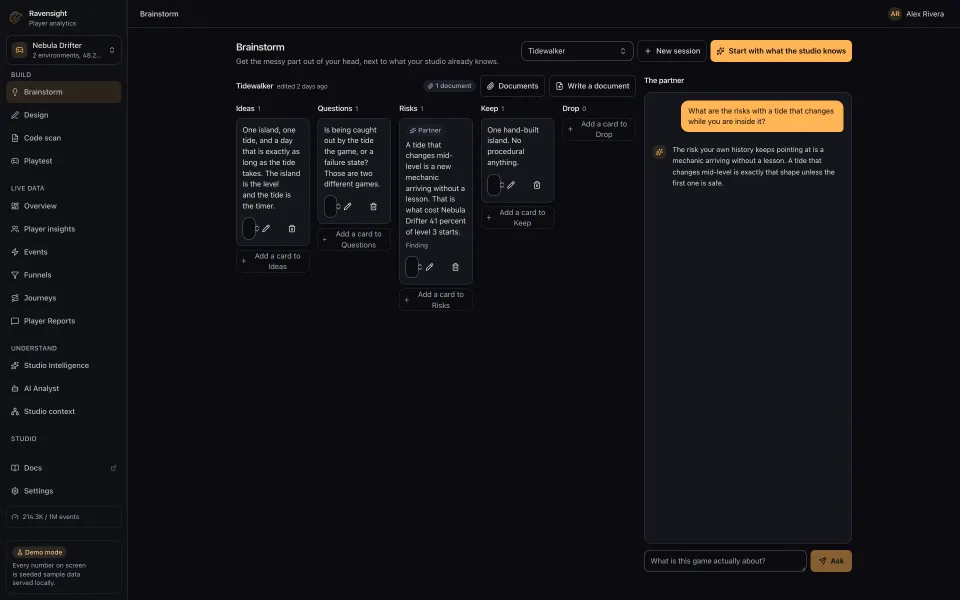Viewport: 960px width, 600px height.
Task: Click the Journeys icon in sidebar
Action: click(15, 298)
